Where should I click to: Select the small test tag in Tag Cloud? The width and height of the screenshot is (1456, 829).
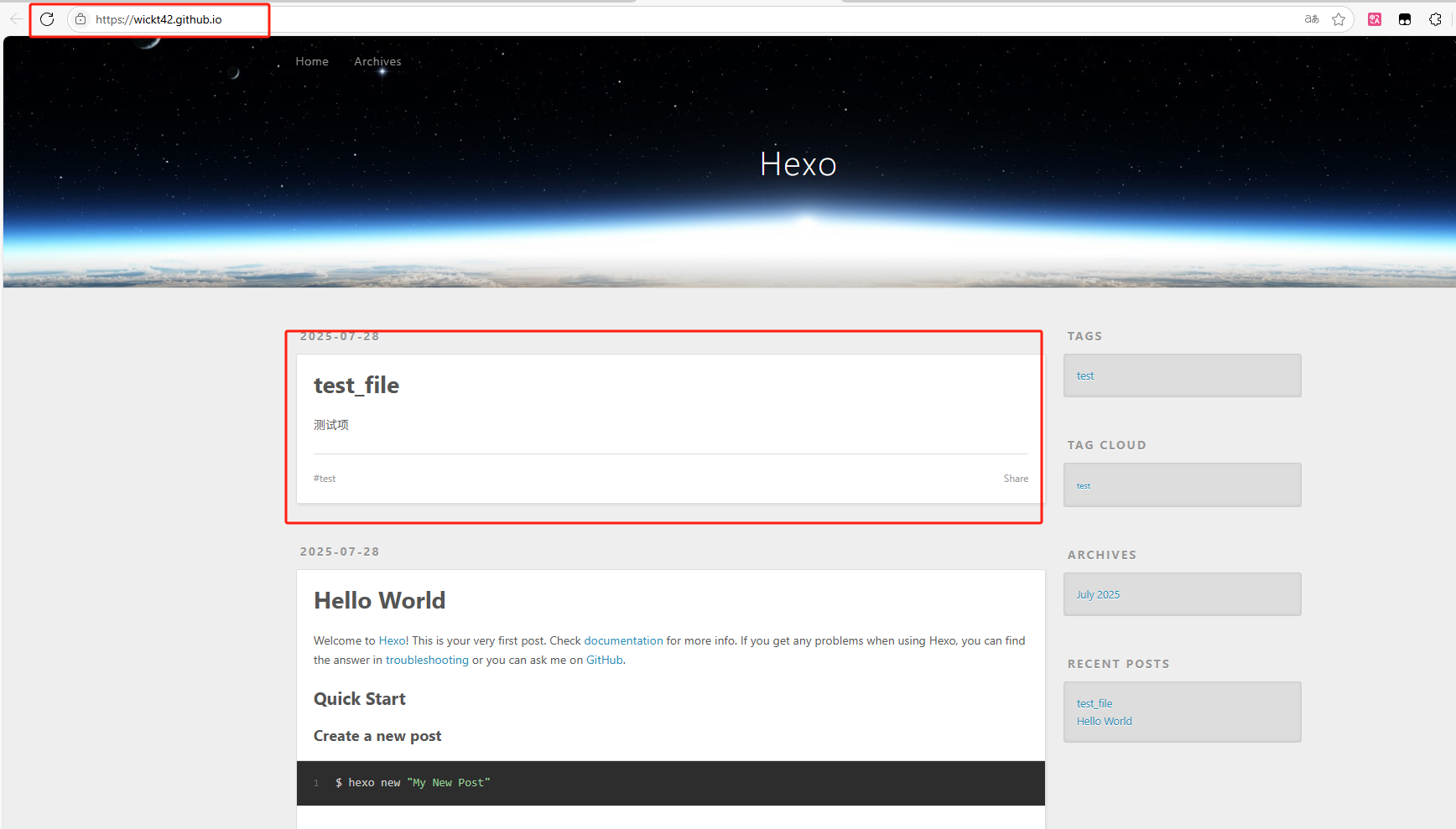(x=1084, y=486)
